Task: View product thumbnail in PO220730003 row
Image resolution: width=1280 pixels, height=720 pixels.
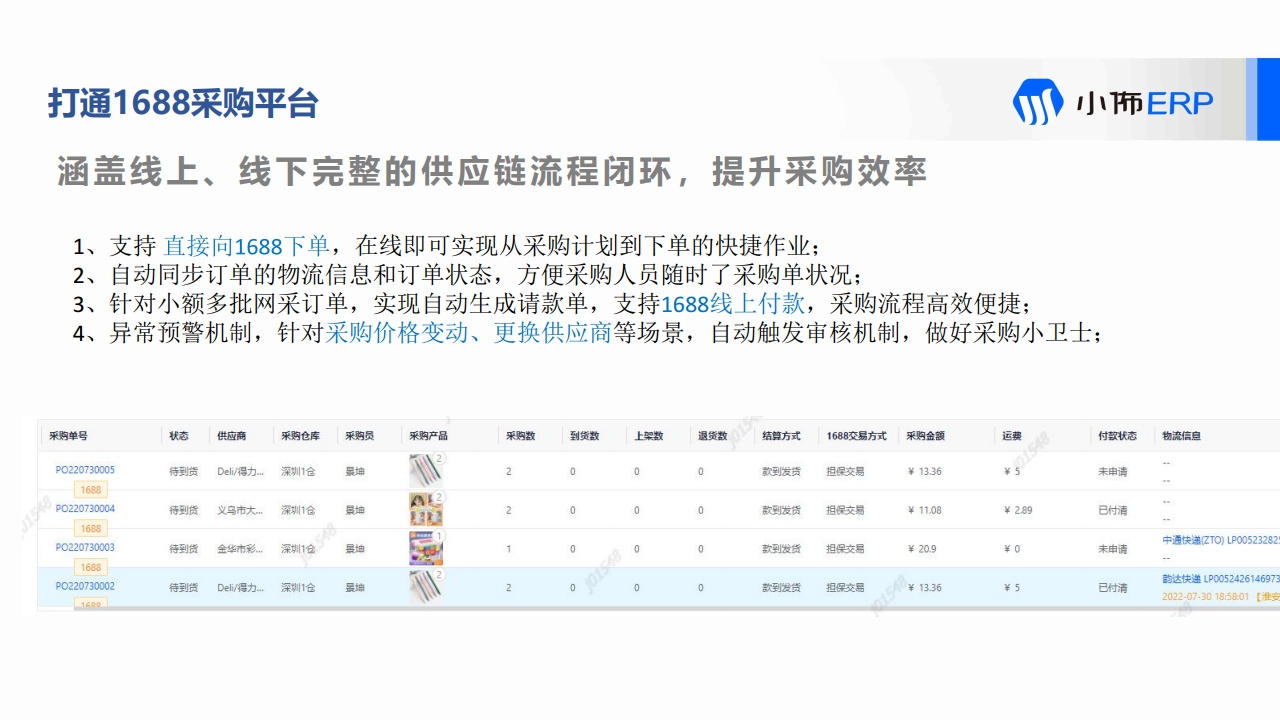Action: pyautogui.click(x=425, y=548)
